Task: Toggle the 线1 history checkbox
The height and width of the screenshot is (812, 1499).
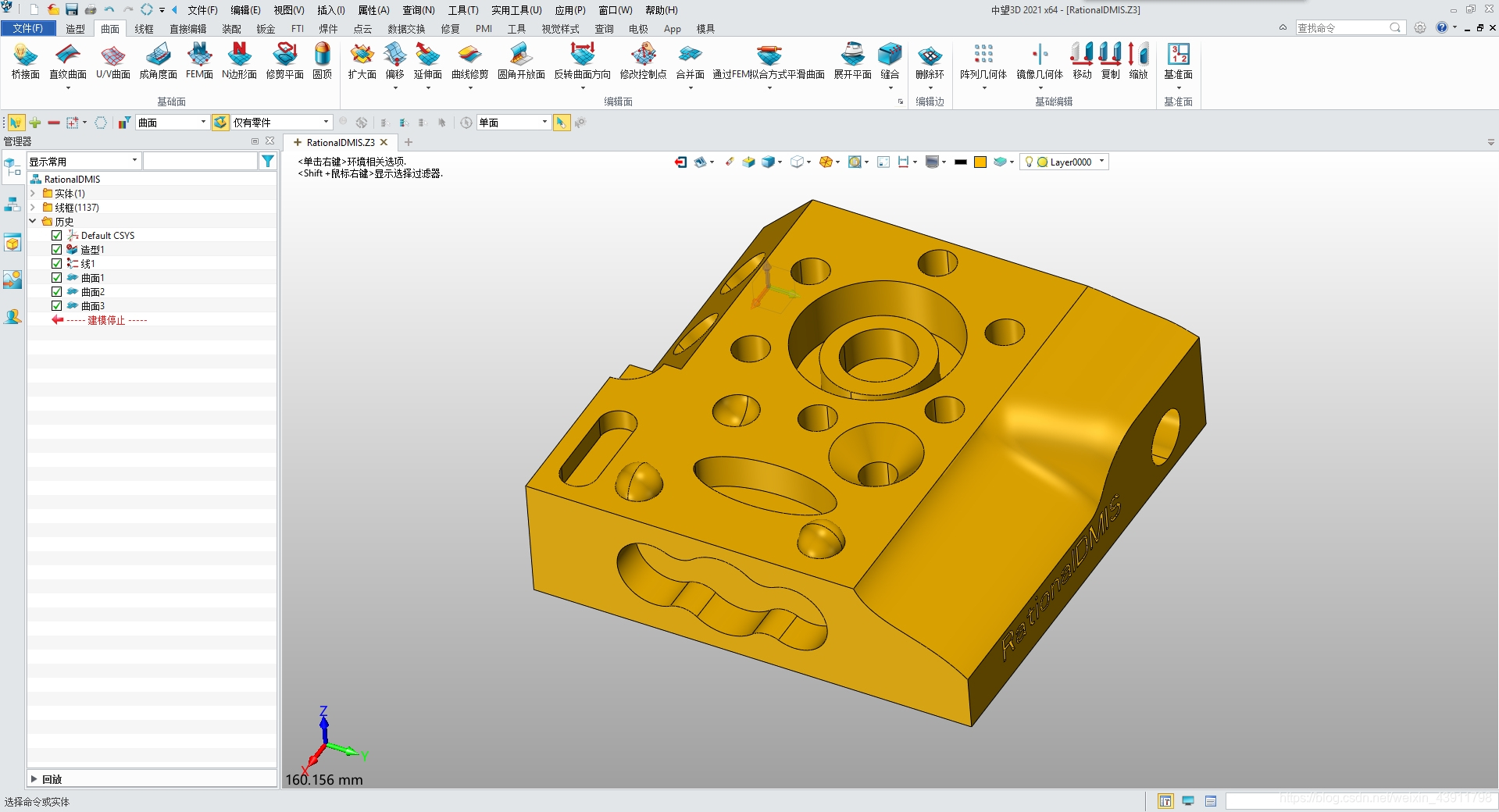Action: [x=57, y=263]
